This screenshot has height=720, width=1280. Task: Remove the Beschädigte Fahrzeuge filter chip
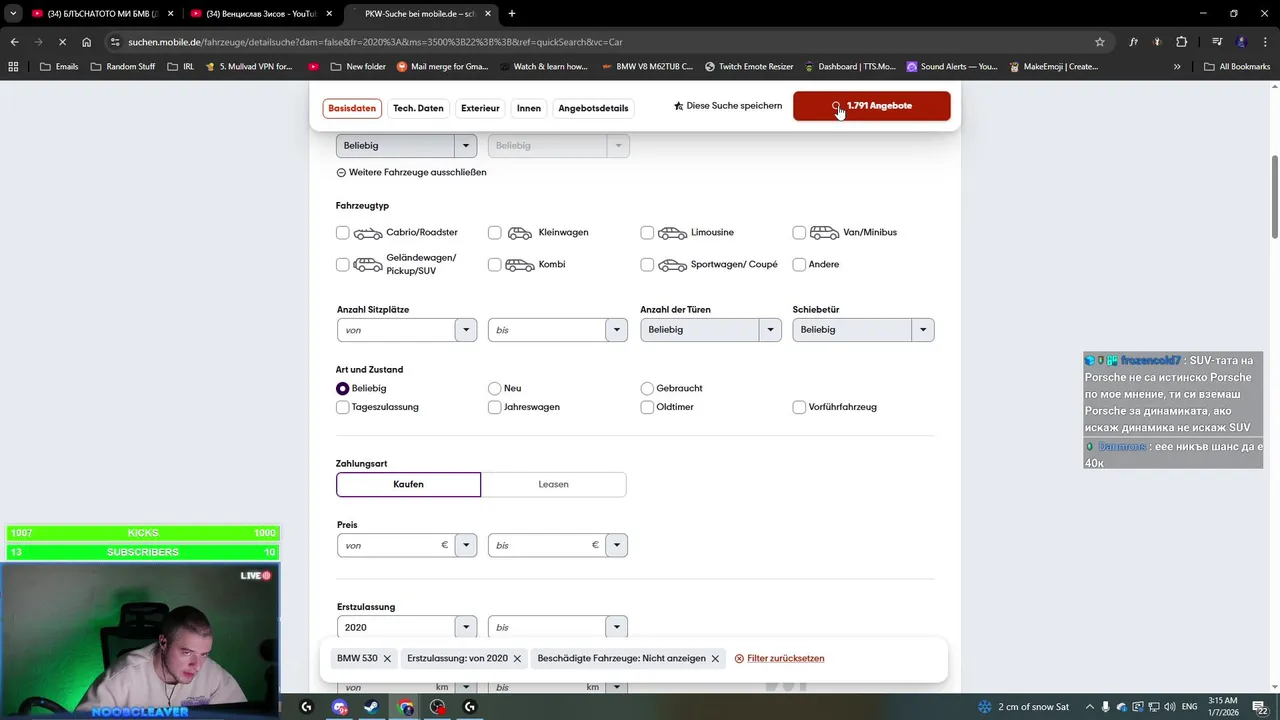715,659
